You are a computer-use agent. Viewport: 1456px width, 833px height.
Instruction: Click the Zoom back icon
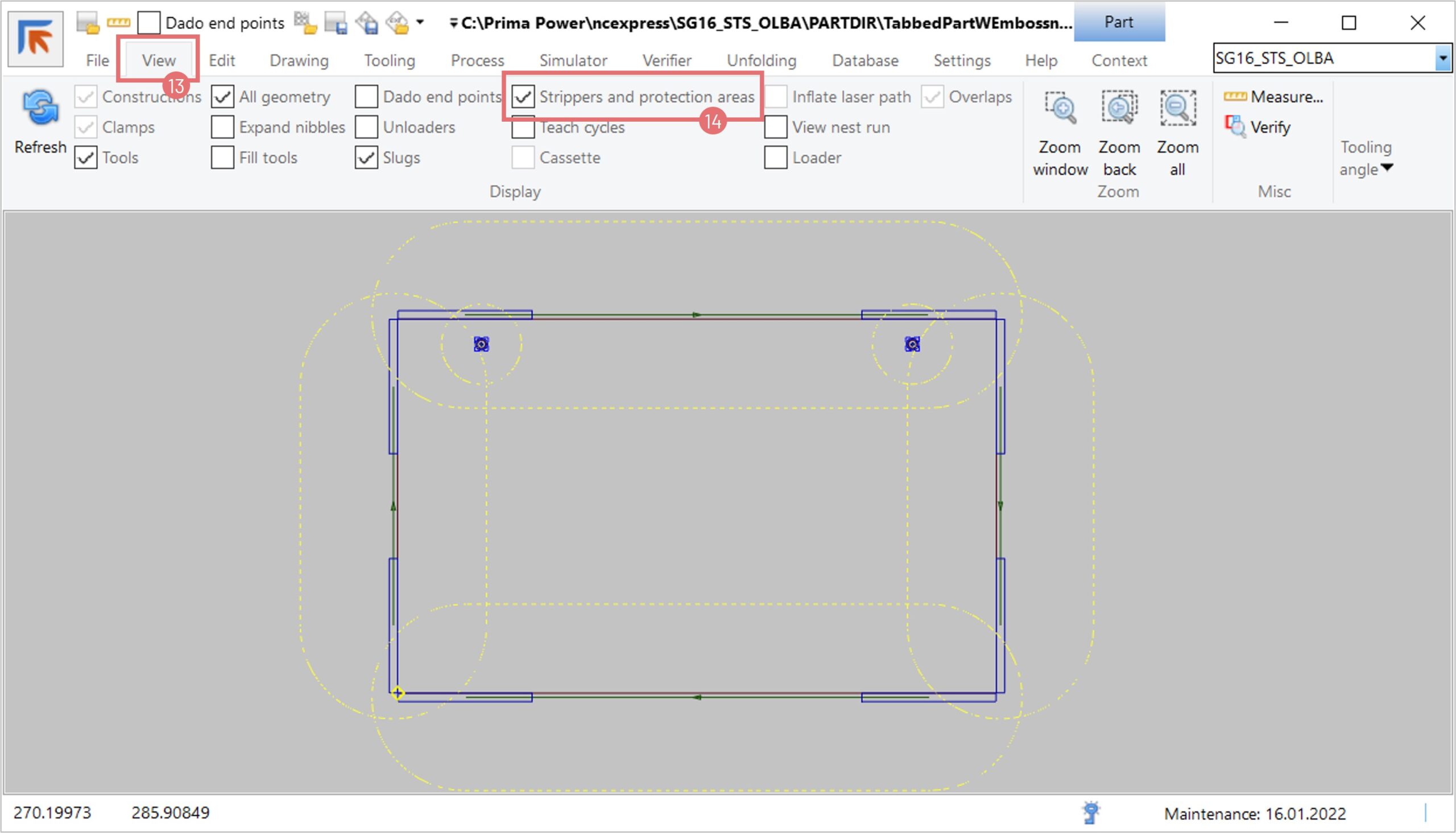(x=1119, y=109)
